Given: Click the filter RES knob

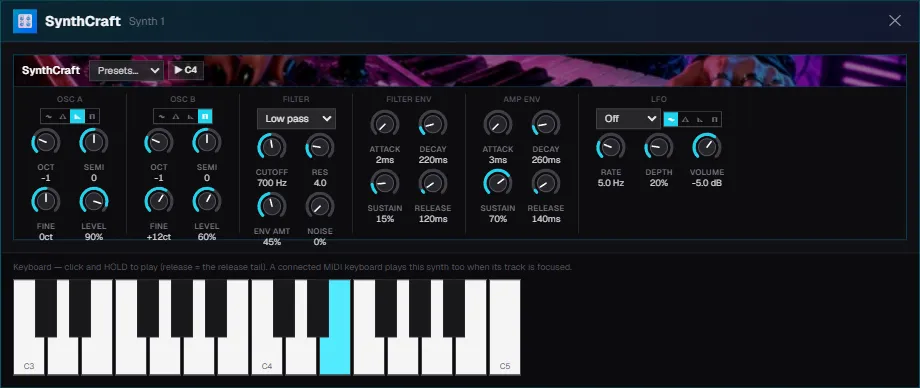Looking at the screenshot, I should click(320, 147).
